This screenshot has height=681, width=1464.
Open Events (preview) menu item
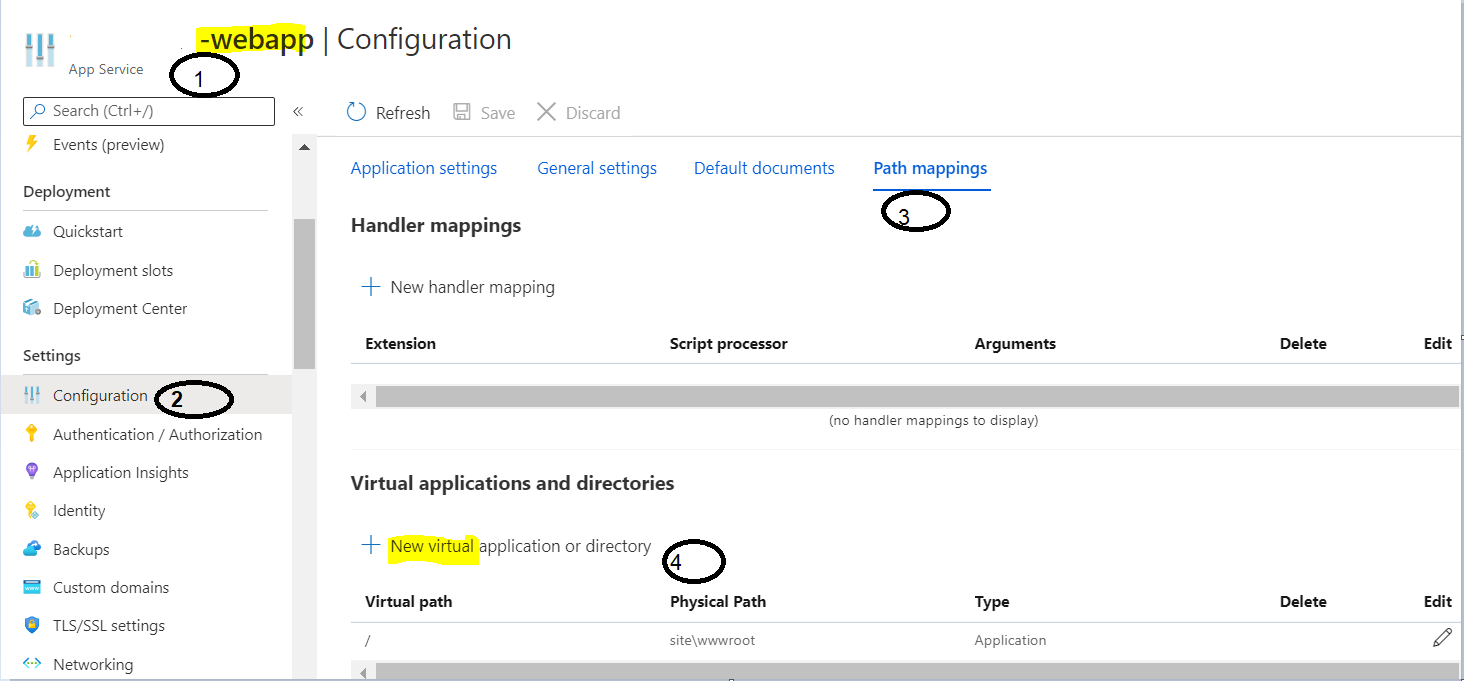tap(109, 145)
